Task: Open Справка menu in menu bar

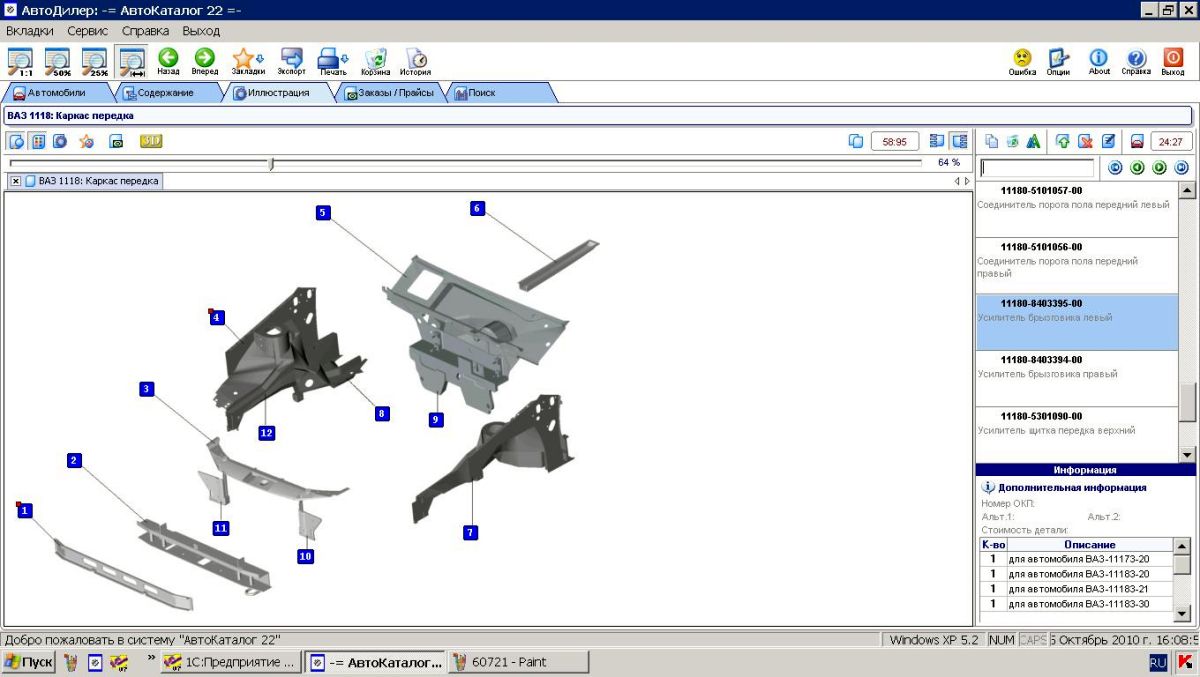Action: 145,31
